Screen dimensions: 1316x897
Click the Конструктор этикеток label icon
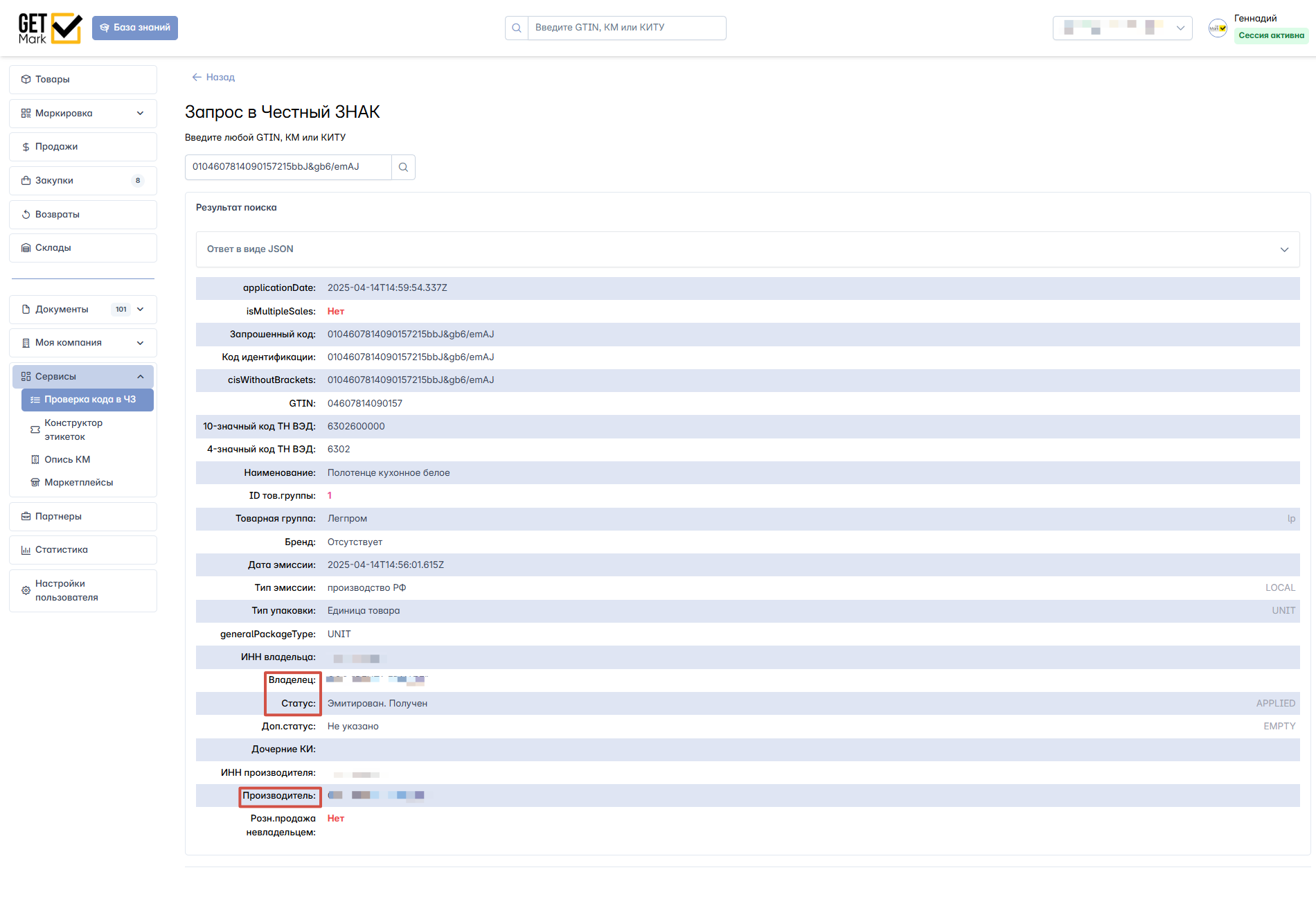(35, 430)
